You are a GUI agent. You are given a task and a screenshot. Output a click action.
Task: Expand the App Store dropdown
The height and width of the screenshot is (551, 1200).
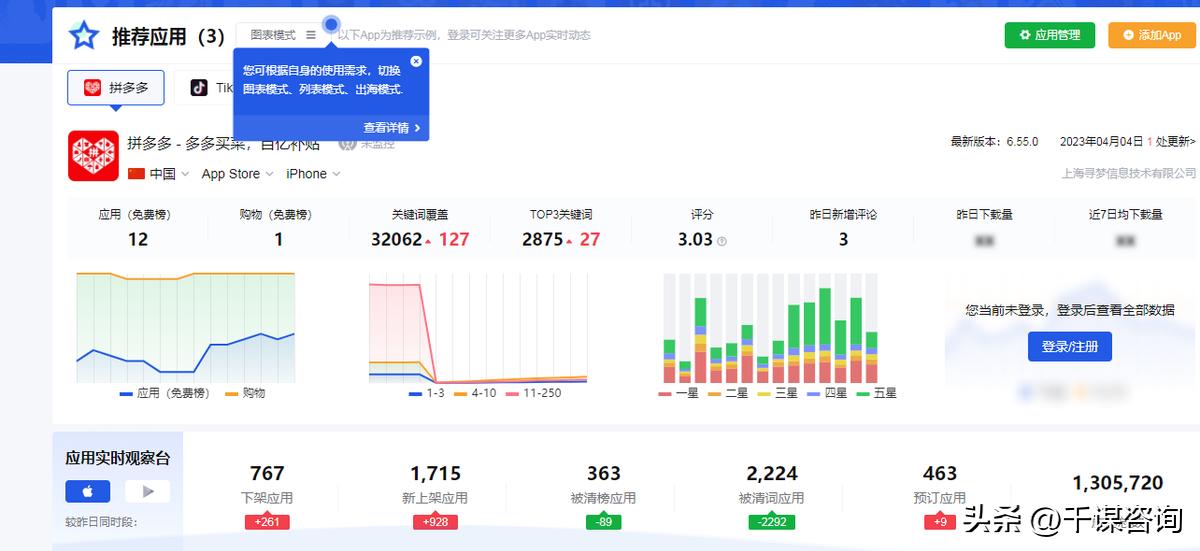coord(238,174)
